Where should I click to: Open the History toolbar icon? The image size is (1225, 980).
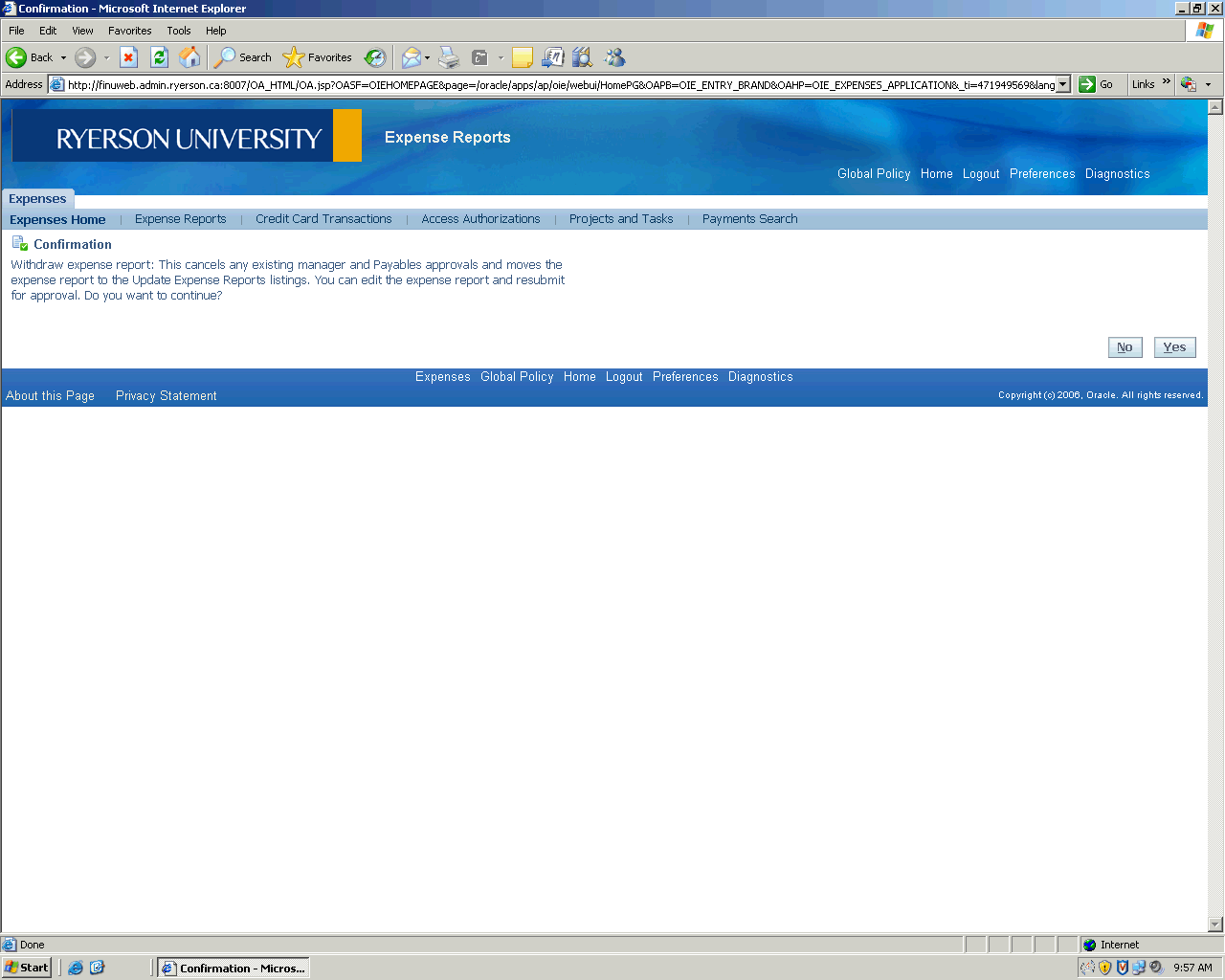click(375, 57)
